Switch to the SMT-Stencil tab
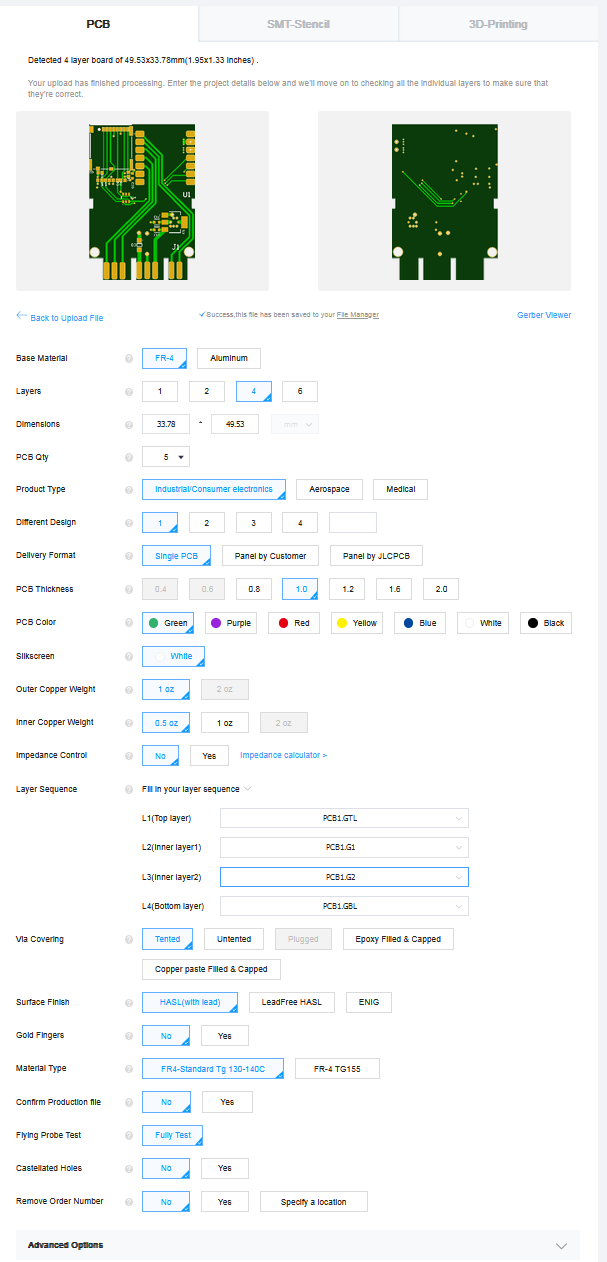 (x=297, y=22)
